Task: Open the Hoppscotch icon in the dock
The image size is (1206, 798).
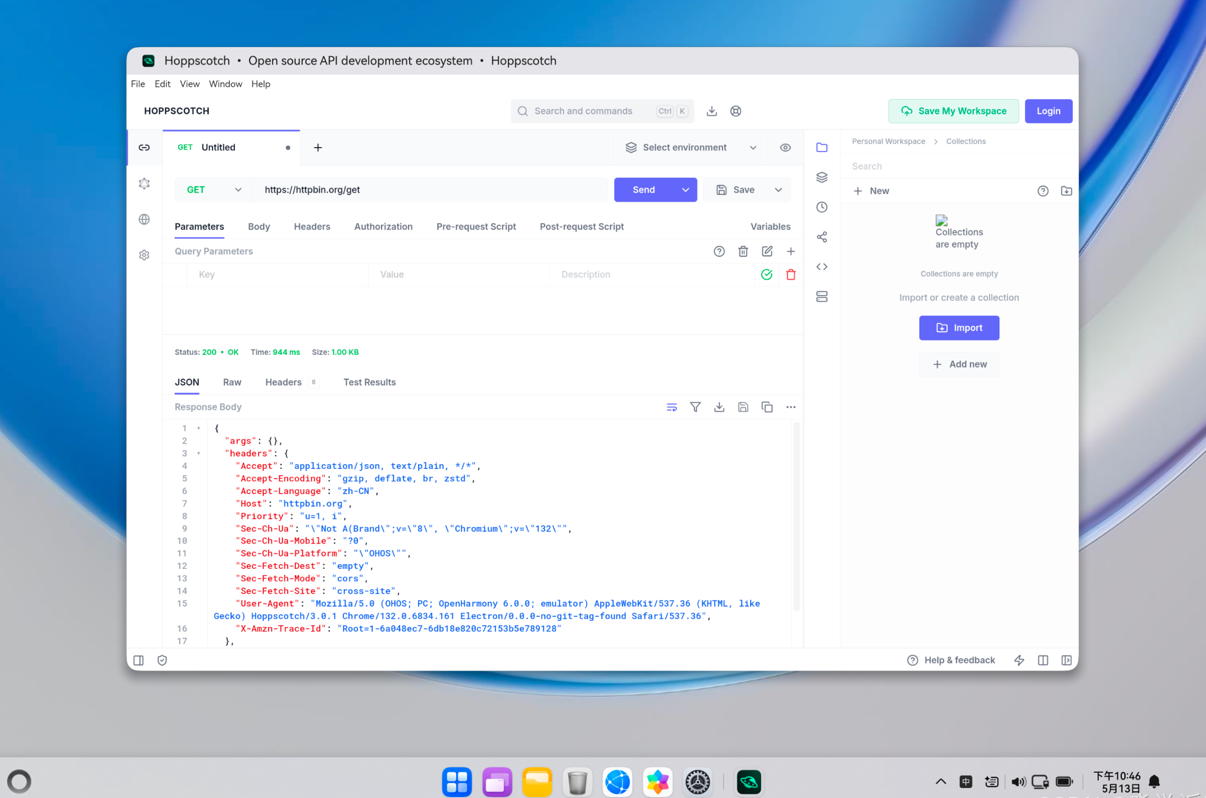Action: tap(749, 782)
